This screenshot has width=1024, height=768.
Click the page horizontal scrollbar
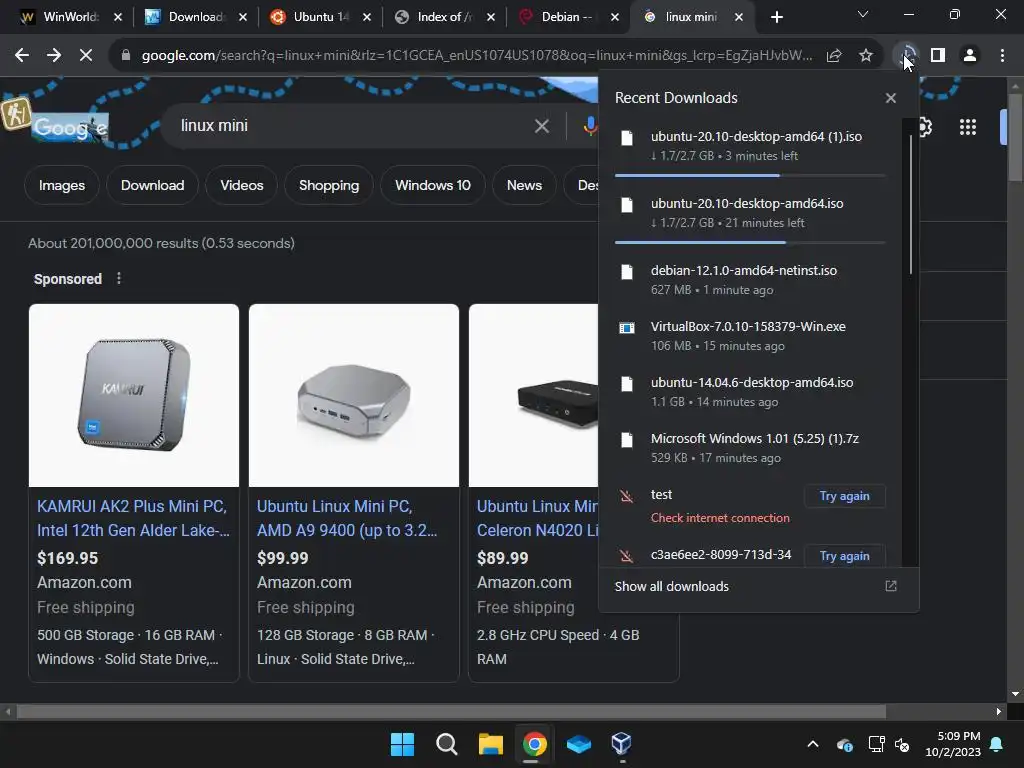pos(451,711)
